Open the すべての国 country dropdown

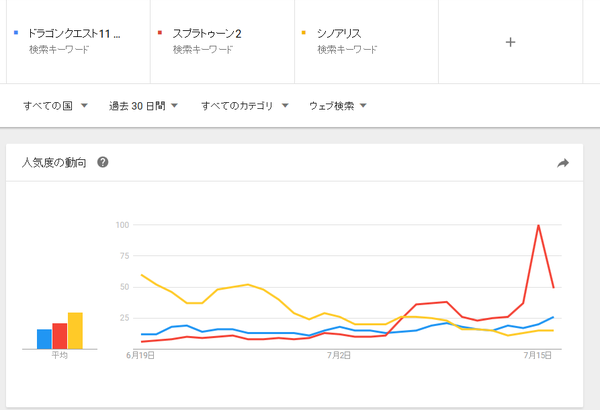pos(55,106)
